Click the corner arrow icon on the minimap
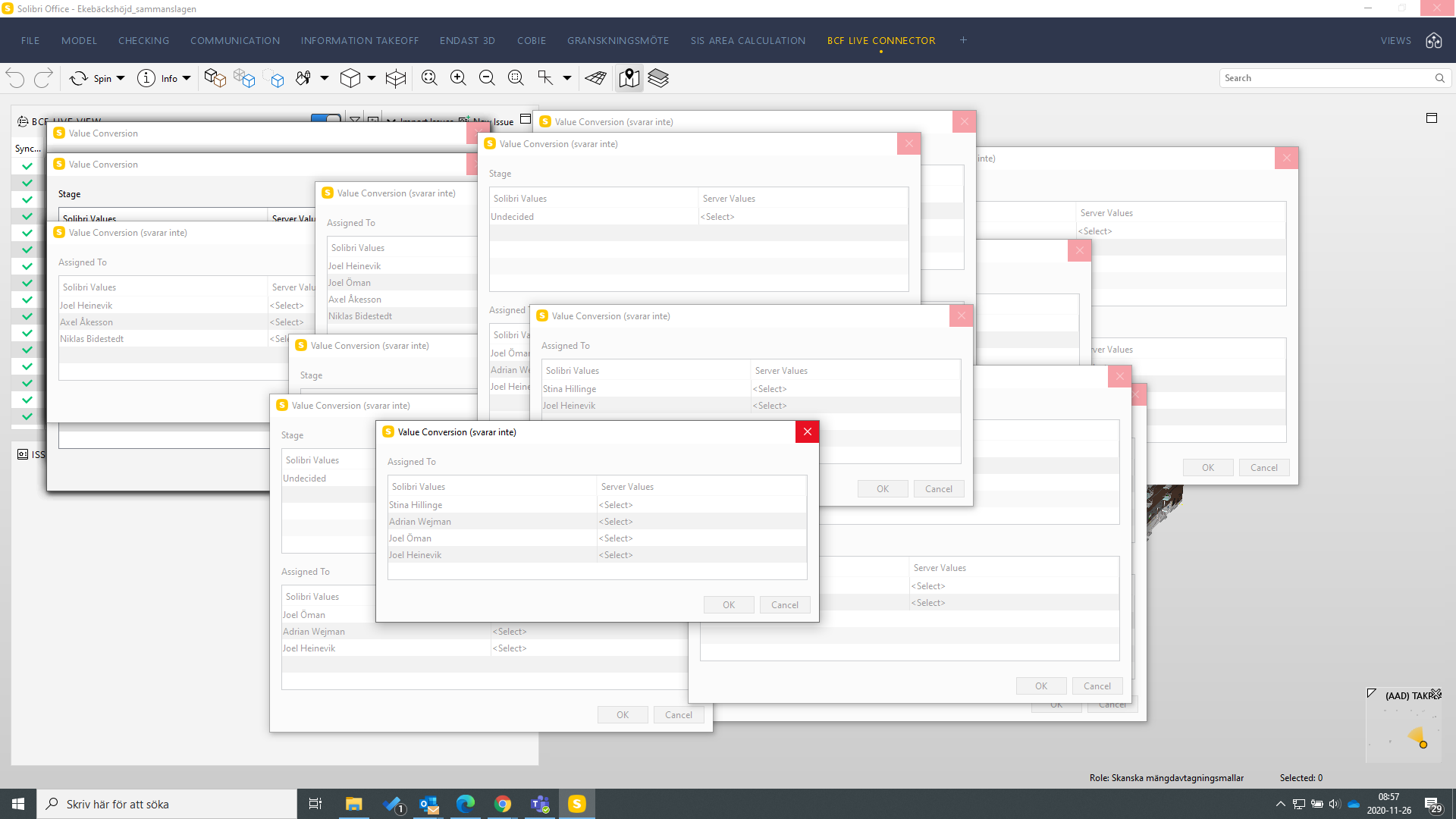The height and width of the screenshot is (819, 1456). 1371,693
